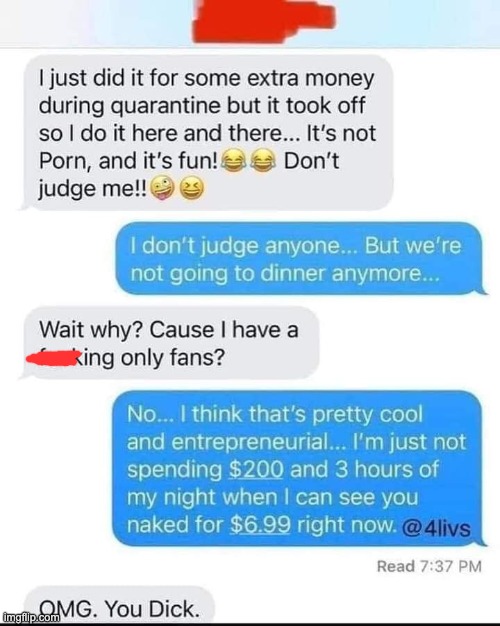The image size is (500, 626).
Task: Click the red censor mark before 'king'
Action: click(52, 357)
